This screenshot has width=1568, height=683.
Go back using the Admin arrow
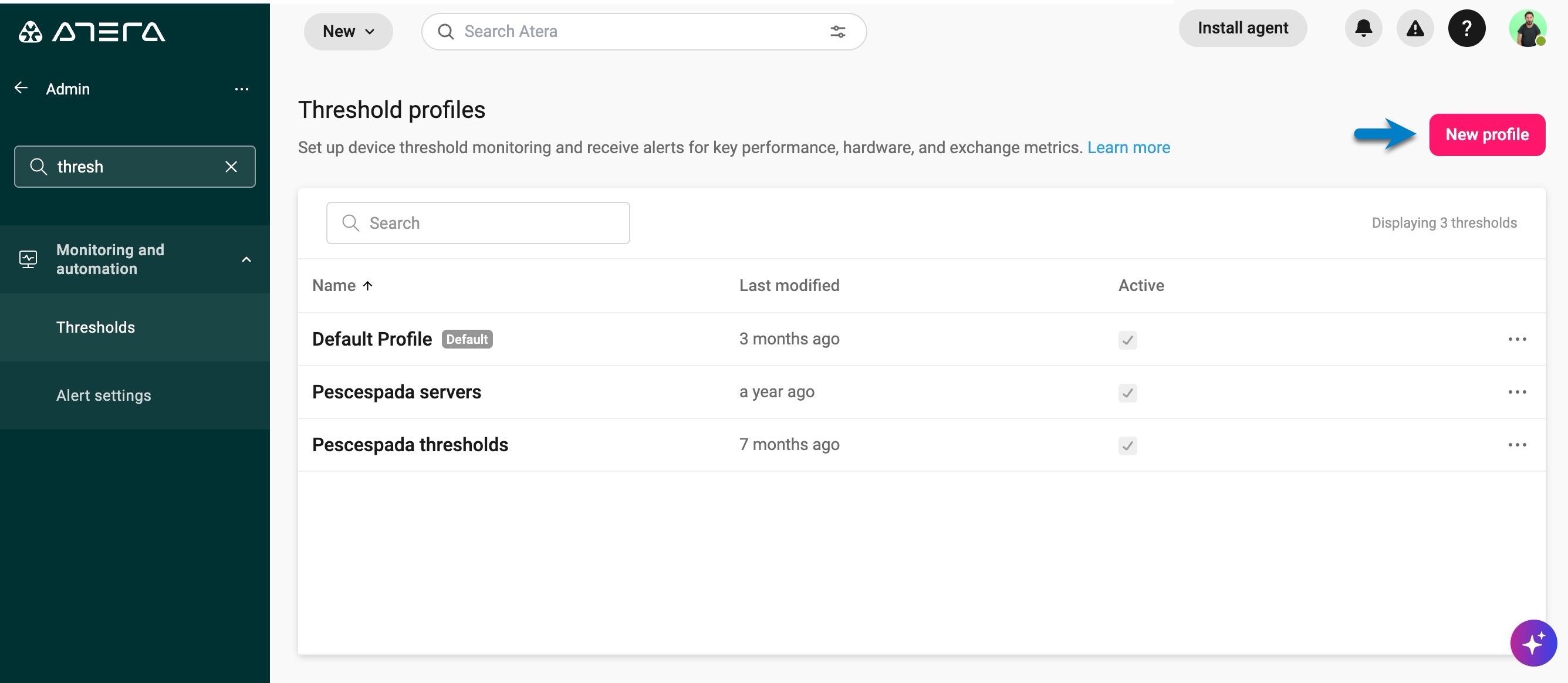(21, 88)
